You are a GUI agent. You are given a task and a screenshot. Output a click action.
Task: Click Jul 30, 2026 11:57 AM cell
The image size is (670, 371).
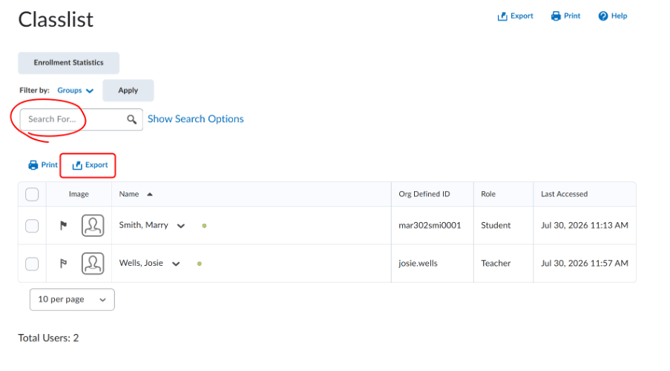585,263
